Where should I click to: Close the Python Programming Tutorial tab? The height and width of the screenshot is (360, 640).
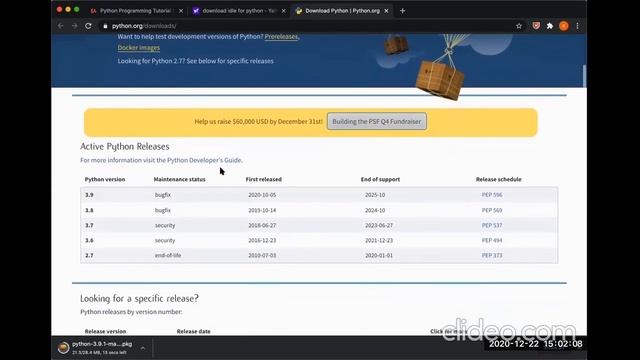(181, 11)
